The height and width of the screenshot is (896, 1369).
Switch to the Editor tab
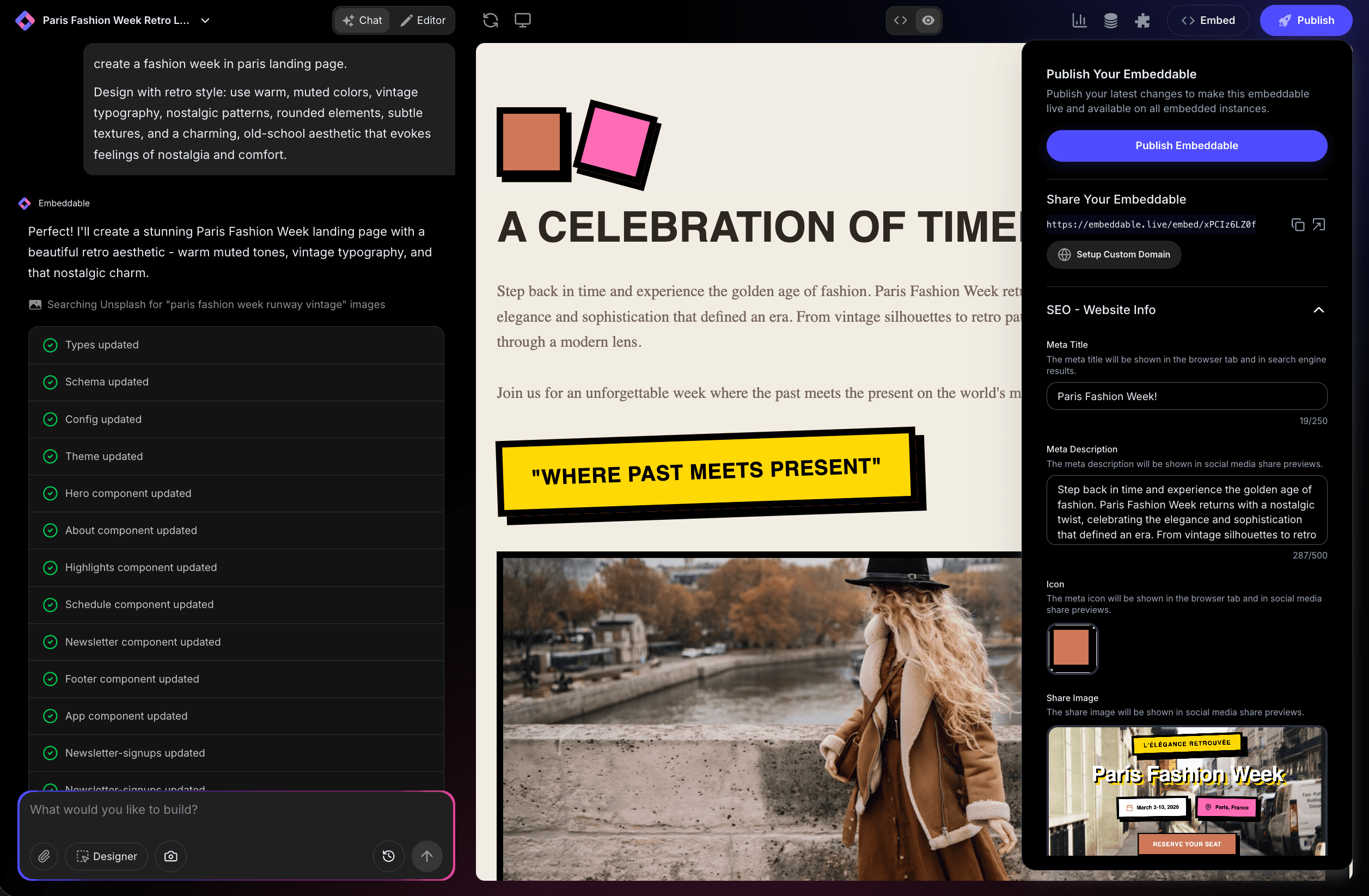[x=424, y=20]
